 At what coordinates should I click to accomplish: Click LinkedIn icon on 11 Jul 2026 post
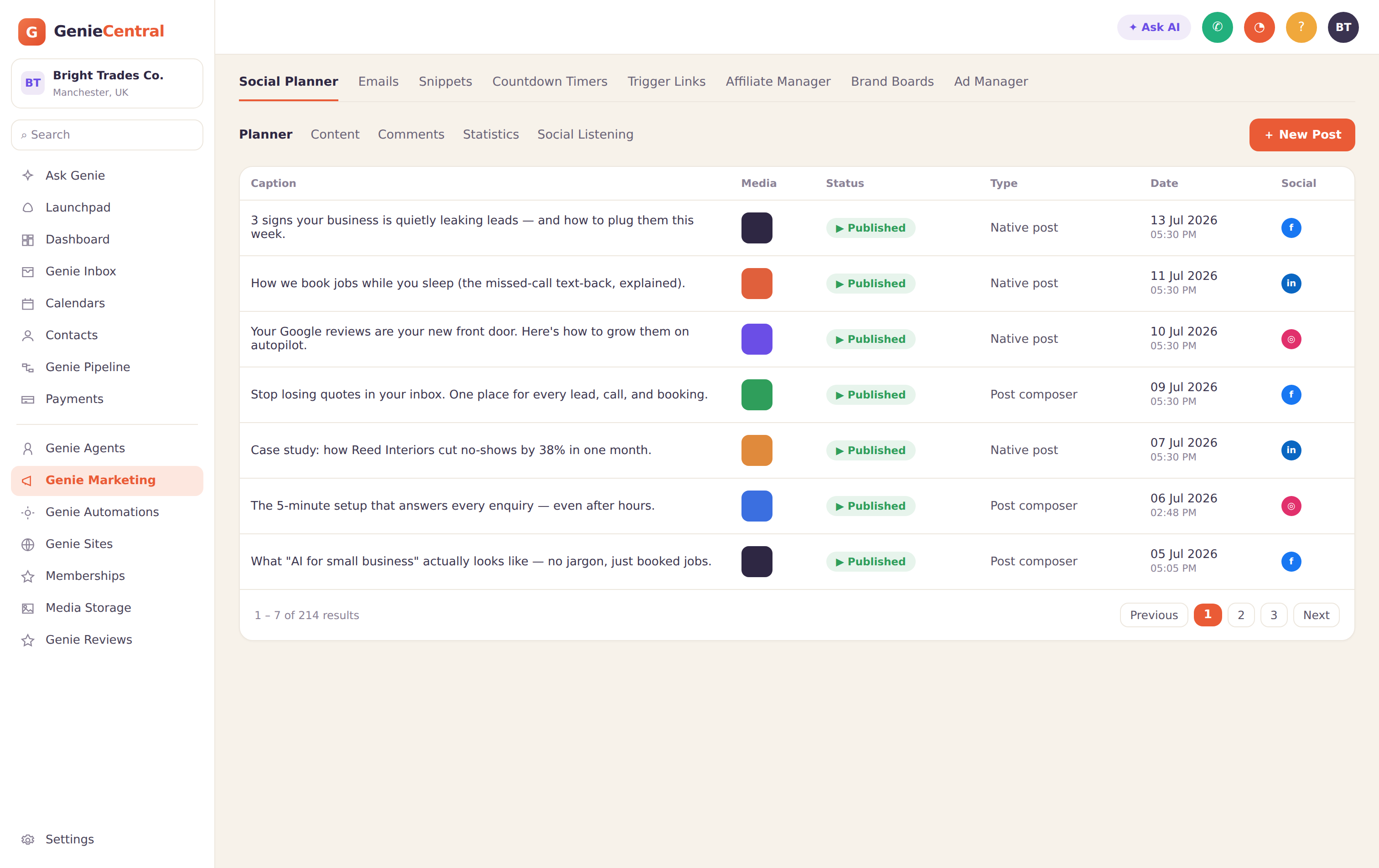click(1291, 284)
